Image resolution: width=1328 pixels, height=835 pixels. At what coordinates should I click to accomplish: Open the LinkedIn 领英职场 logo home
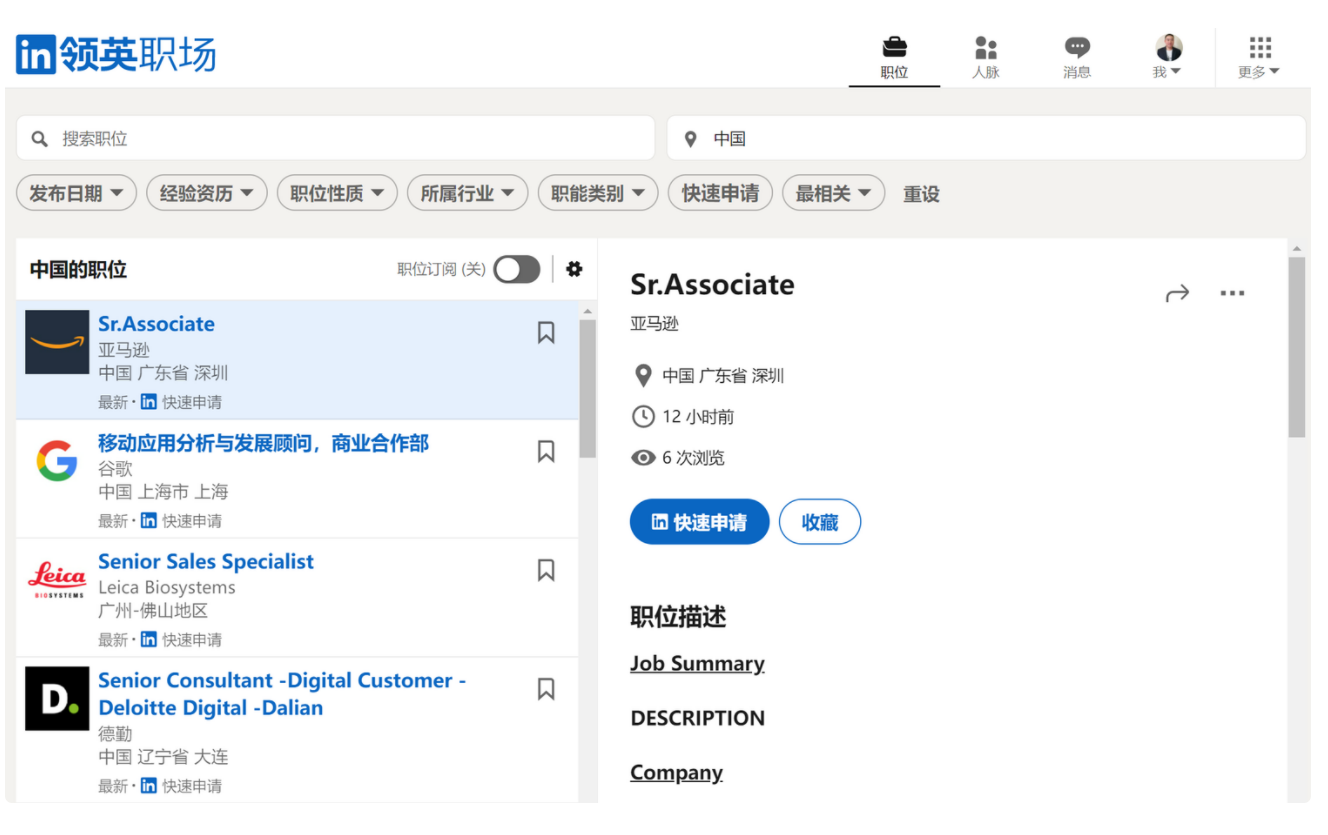pos(116,54)
